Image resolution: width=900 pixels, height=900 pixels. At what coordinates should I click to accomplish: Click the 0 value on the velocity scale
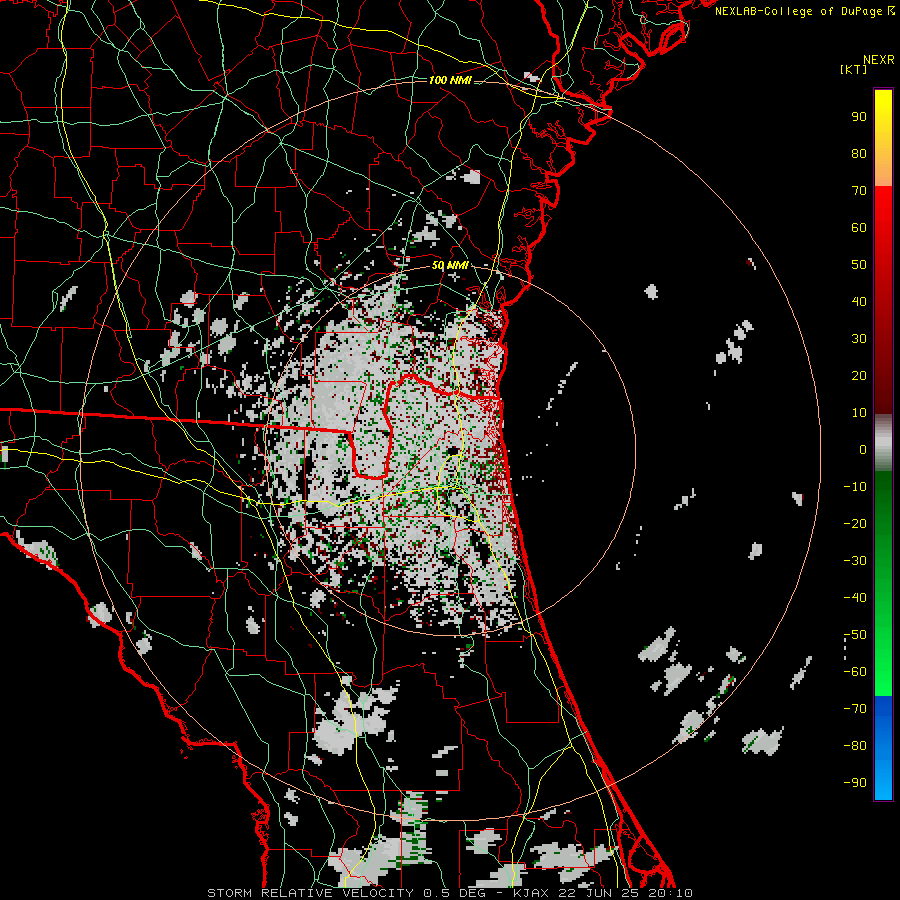pyautogui.click(x=863, y=450)
